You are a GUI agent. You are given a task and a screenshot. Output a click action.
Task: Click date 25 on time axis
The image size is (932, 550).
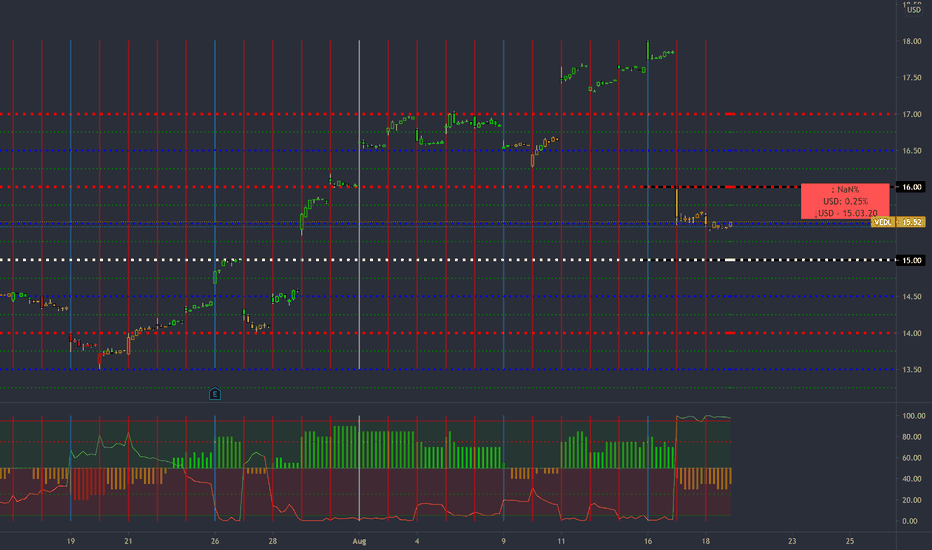pos(850,542)
